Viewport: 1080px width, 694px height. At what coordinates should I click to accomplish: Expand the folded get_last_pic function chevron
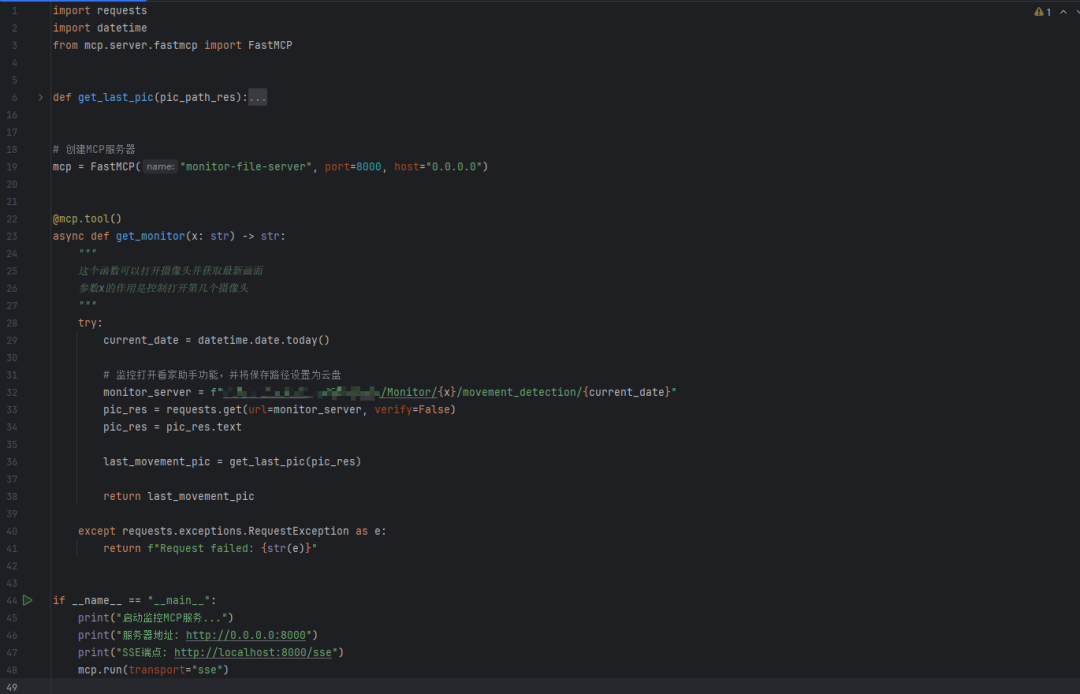(x=40, y=98)
